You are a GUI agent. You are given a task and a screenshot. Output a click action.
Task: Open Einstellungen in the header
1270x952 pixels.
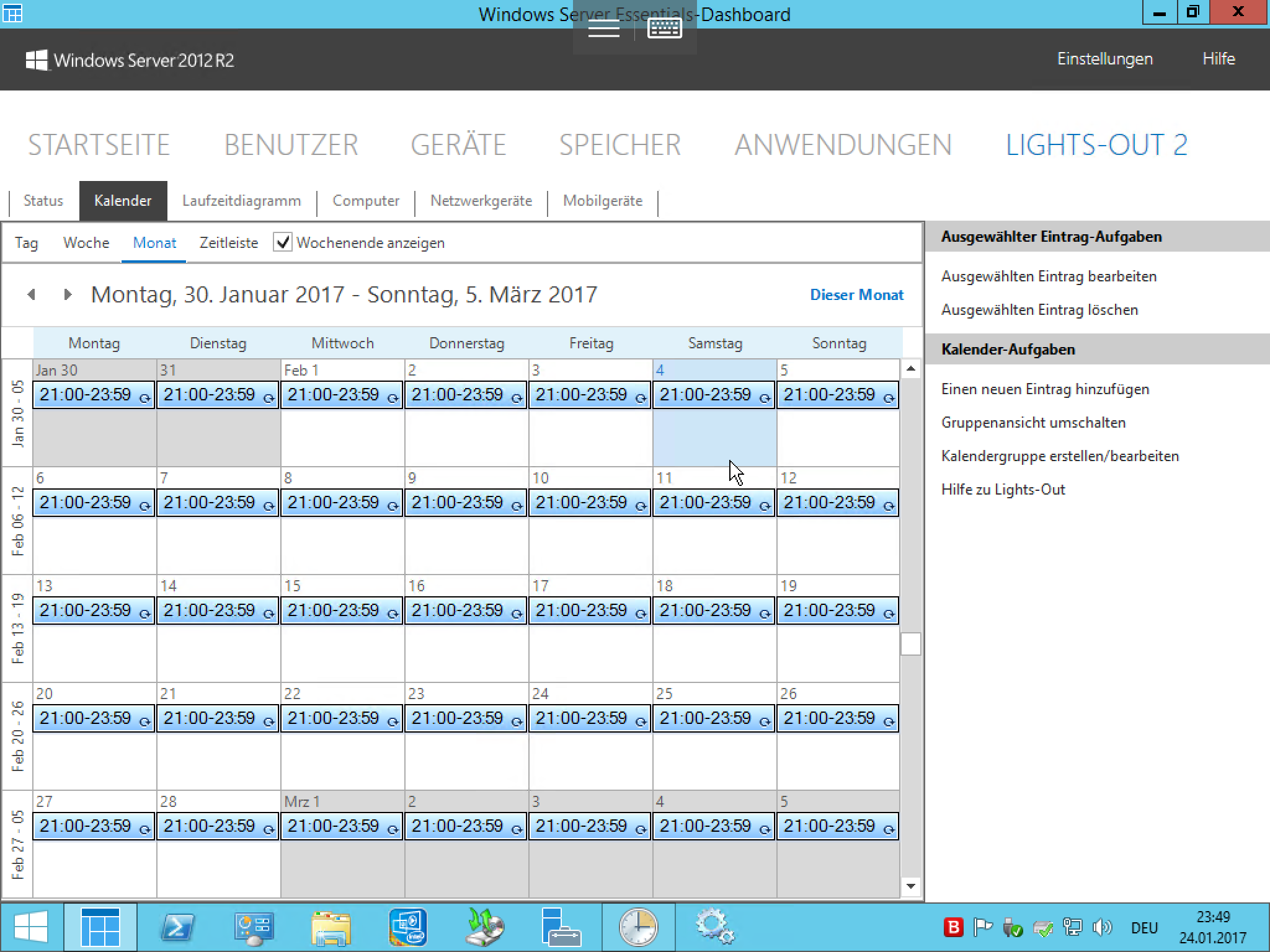pos(1105,59)
